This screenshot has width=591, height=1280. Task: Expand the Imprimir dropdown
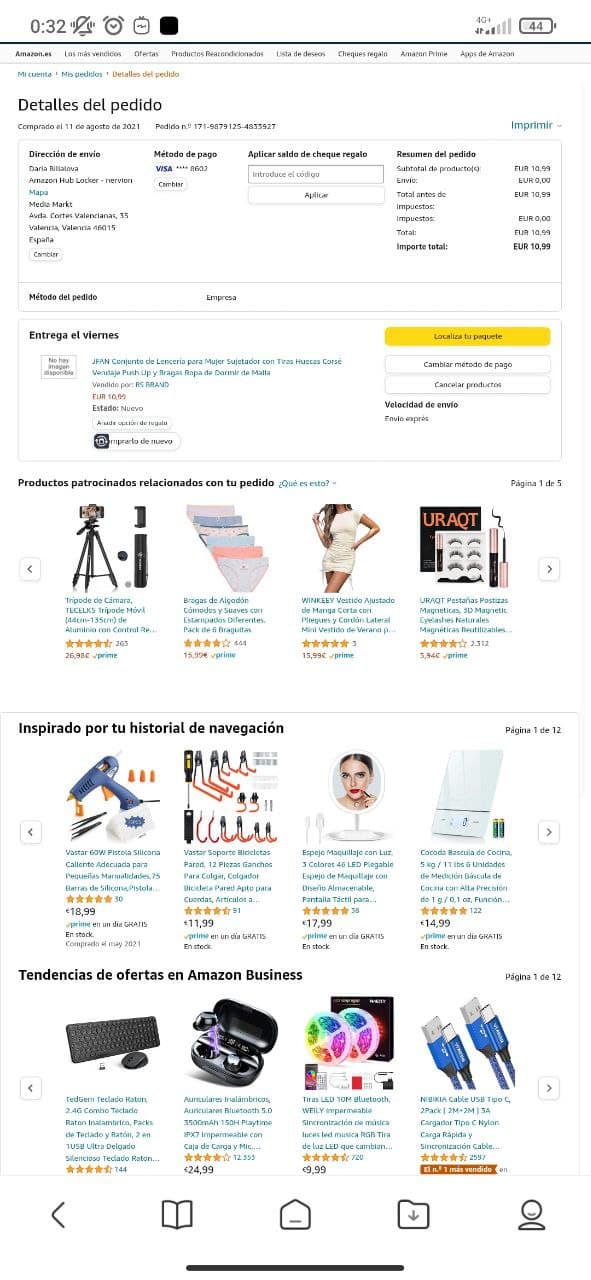[x=537, y=125]
